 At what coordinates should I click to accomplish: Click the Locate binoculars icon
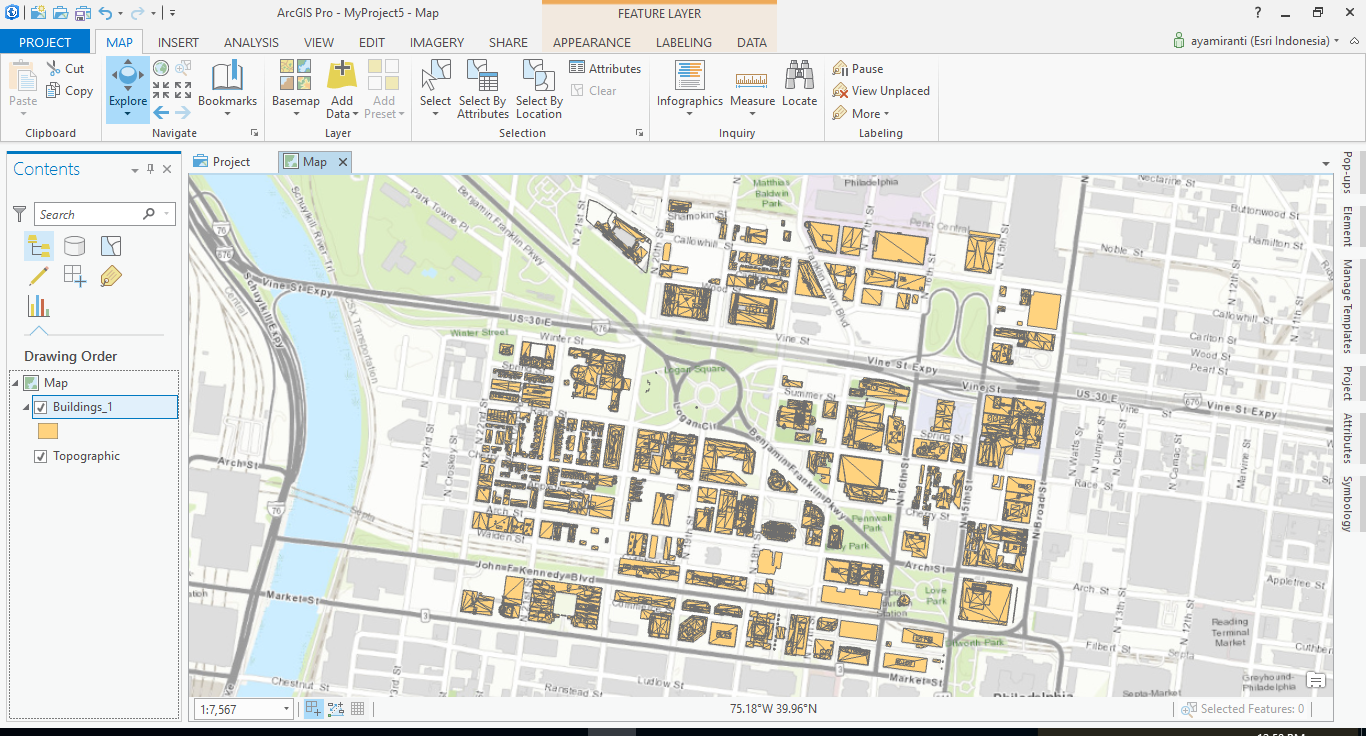pos(799,75)
